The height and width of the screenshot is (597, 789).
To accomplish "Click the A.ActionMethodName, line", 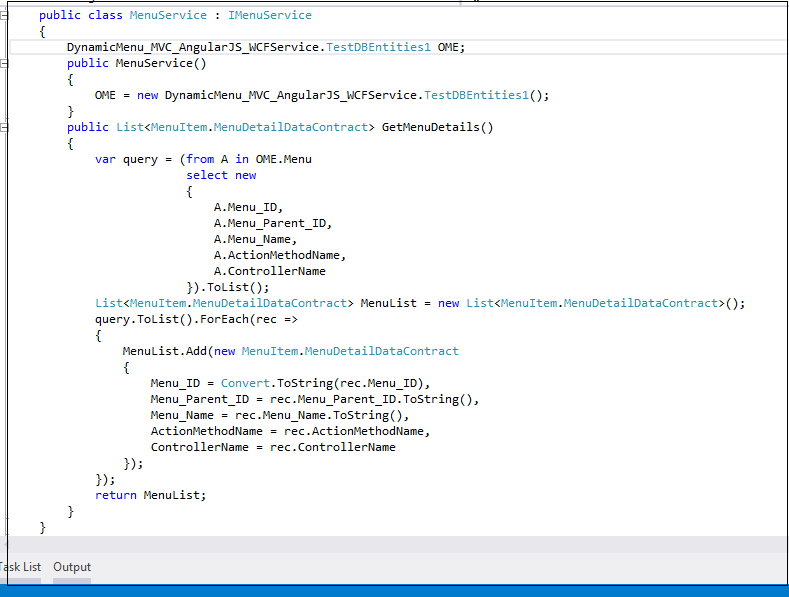I will coord(280,255).
